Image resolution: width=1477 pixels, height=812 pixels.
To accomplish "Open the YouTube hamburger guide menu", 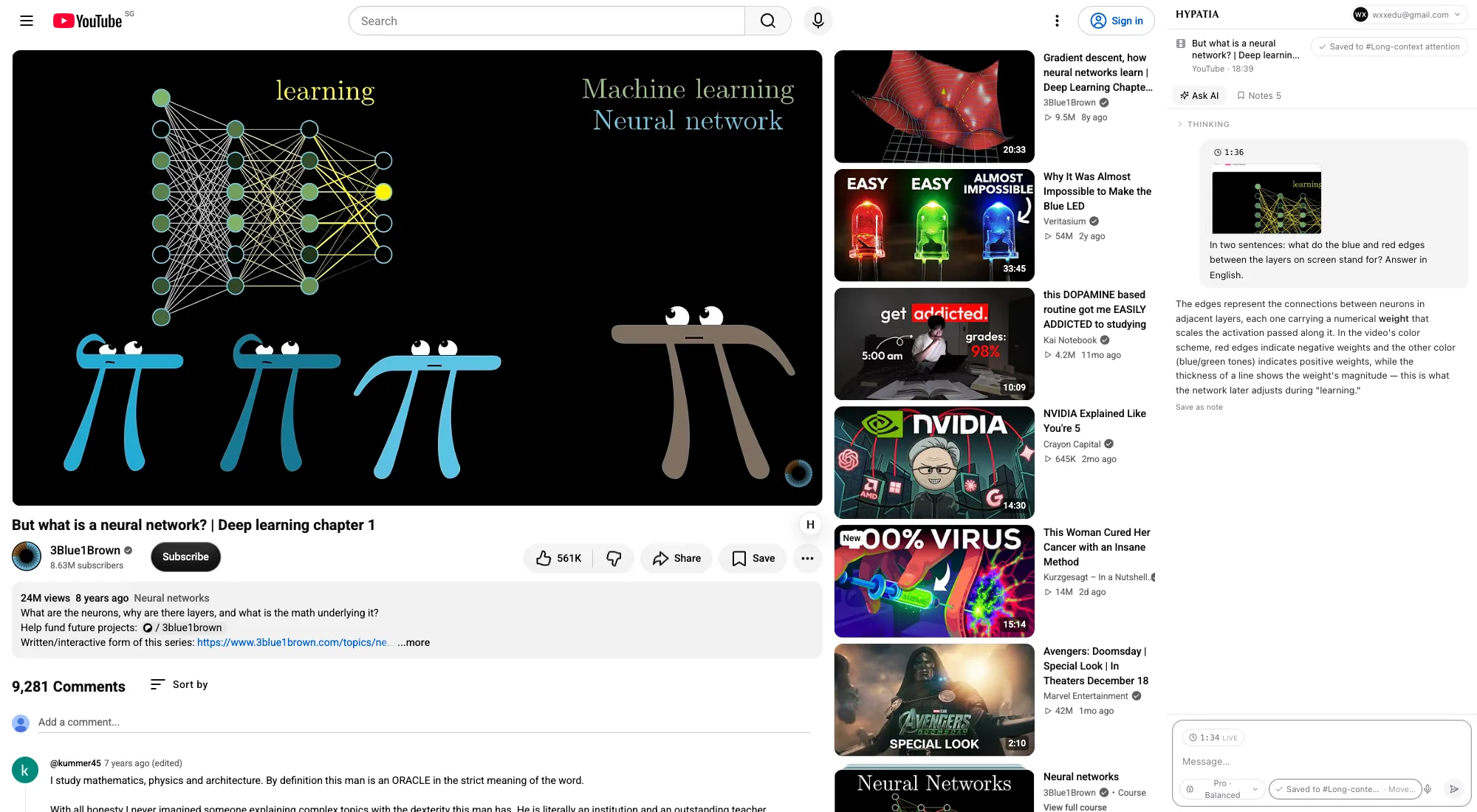I will click(x=27, y=21).
